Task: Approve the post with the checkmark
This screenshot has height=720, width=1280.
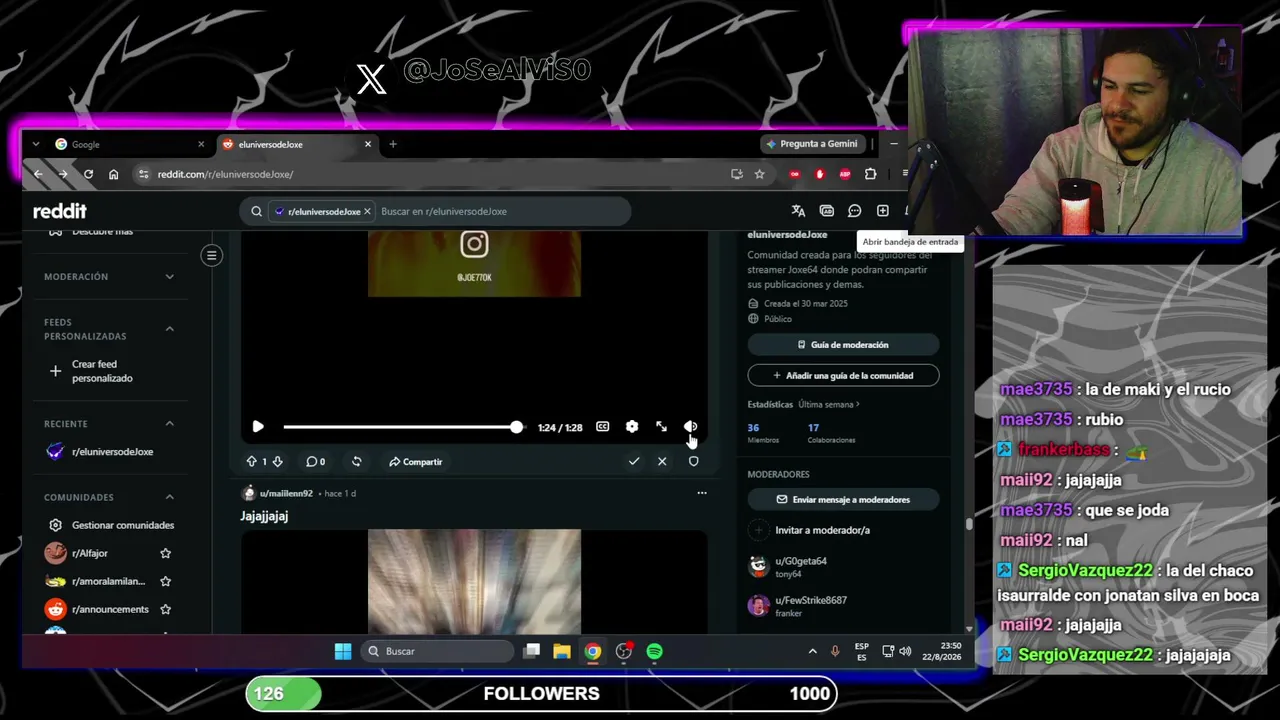Action: point(634,462)
